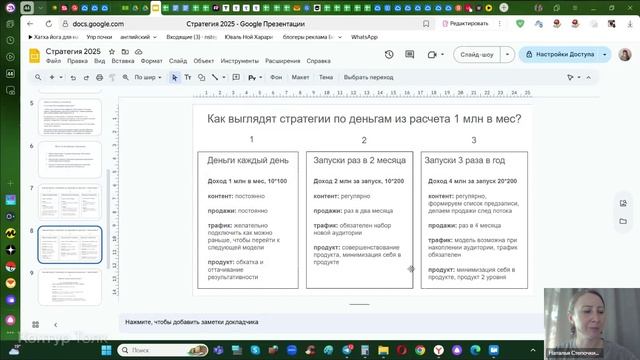Image resolution: width=640 pixels, height=360 pixels.
Task: Start the Слайд-шоу presentation
Action: click(477, 54)
